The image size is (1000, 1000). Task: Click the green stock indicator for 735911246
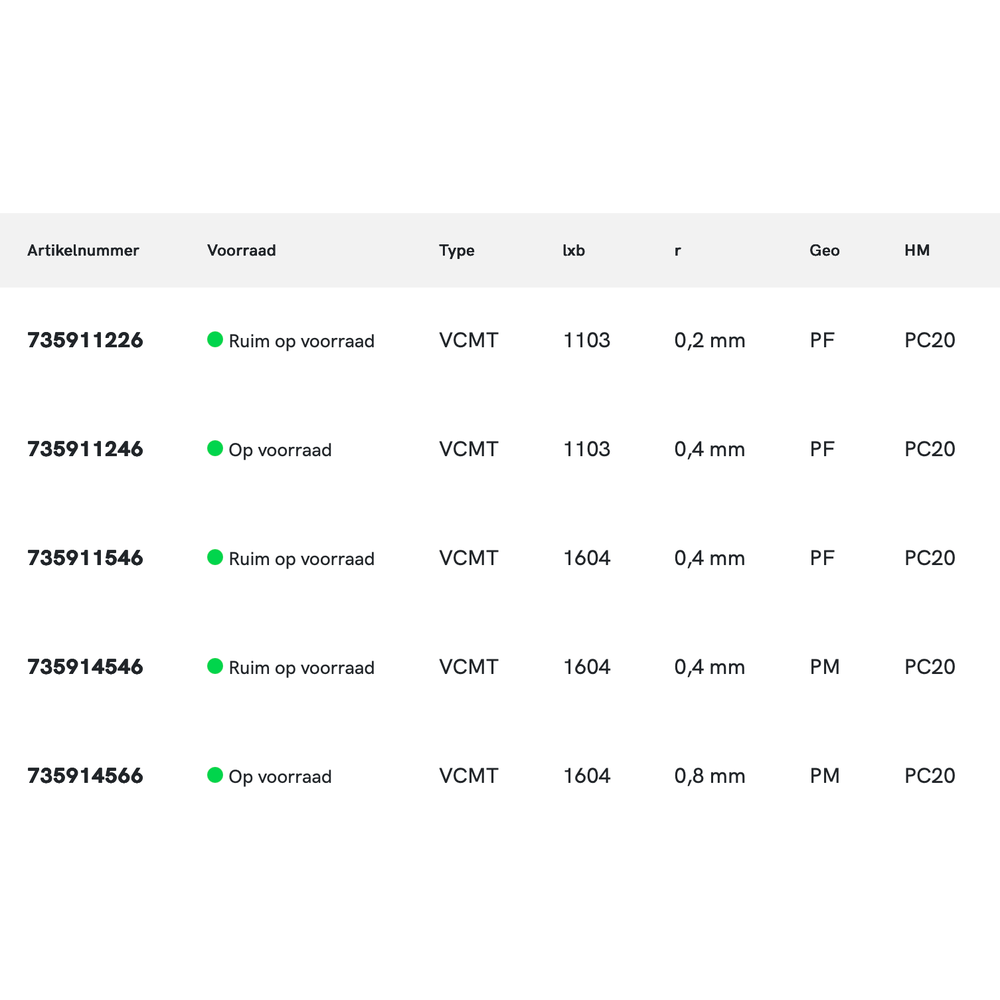[x=215, y=449]
